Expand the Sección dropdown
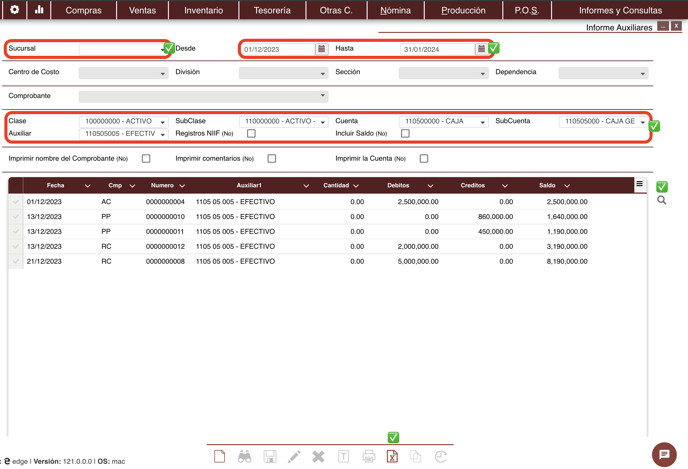 (x=444, y=73)
